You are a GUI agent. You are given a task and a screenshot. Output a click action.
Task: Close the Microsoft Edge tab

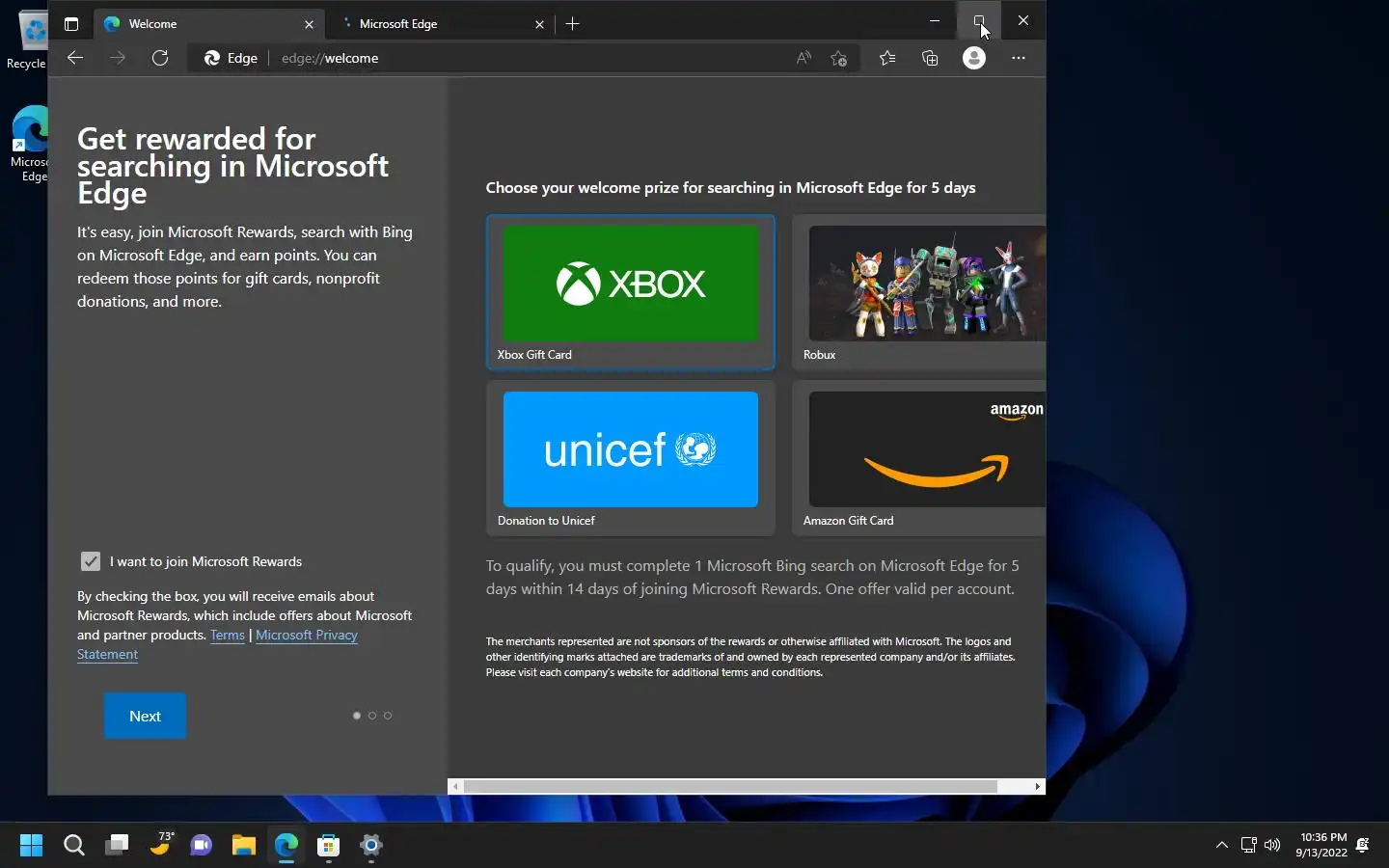[539, 24]
